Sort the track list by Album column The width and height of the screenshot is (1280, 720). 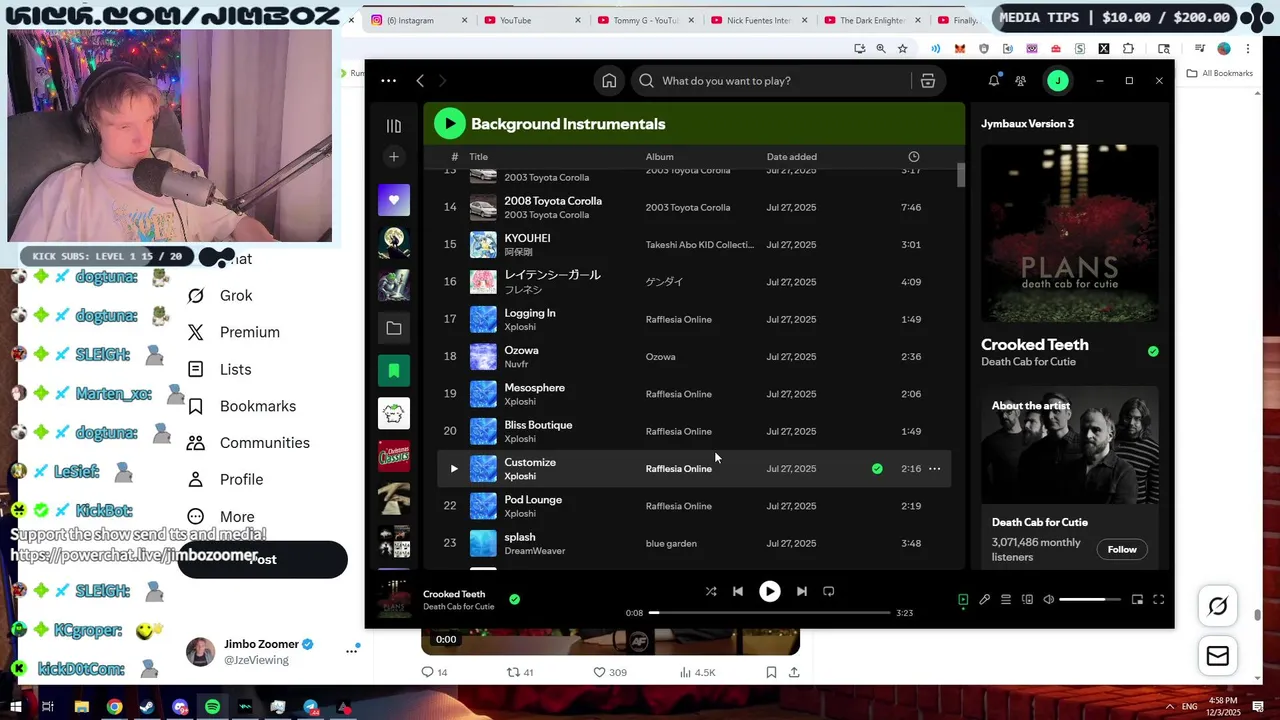click(660, 157)
